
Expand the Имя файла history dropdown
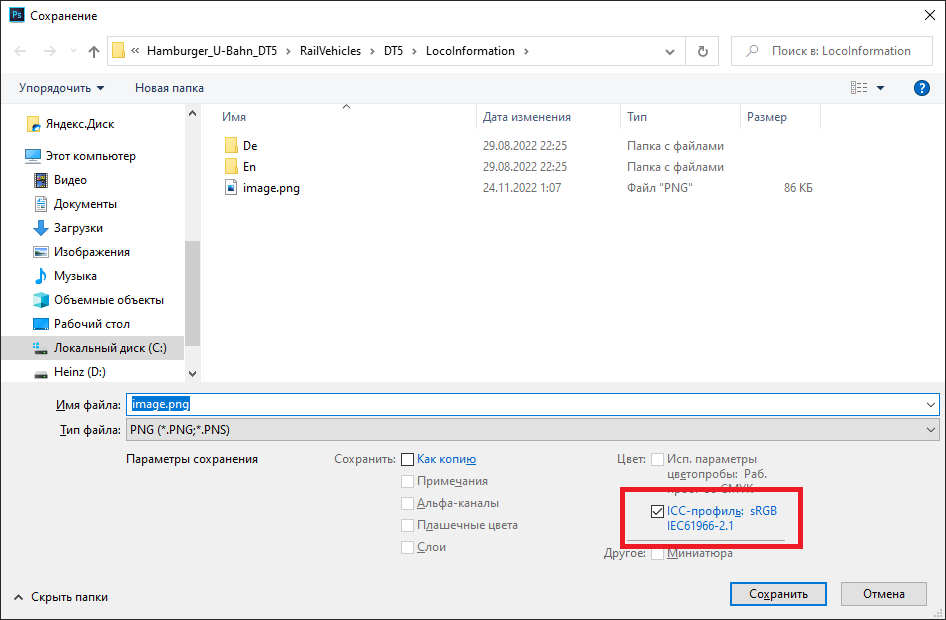click(930, 405)
